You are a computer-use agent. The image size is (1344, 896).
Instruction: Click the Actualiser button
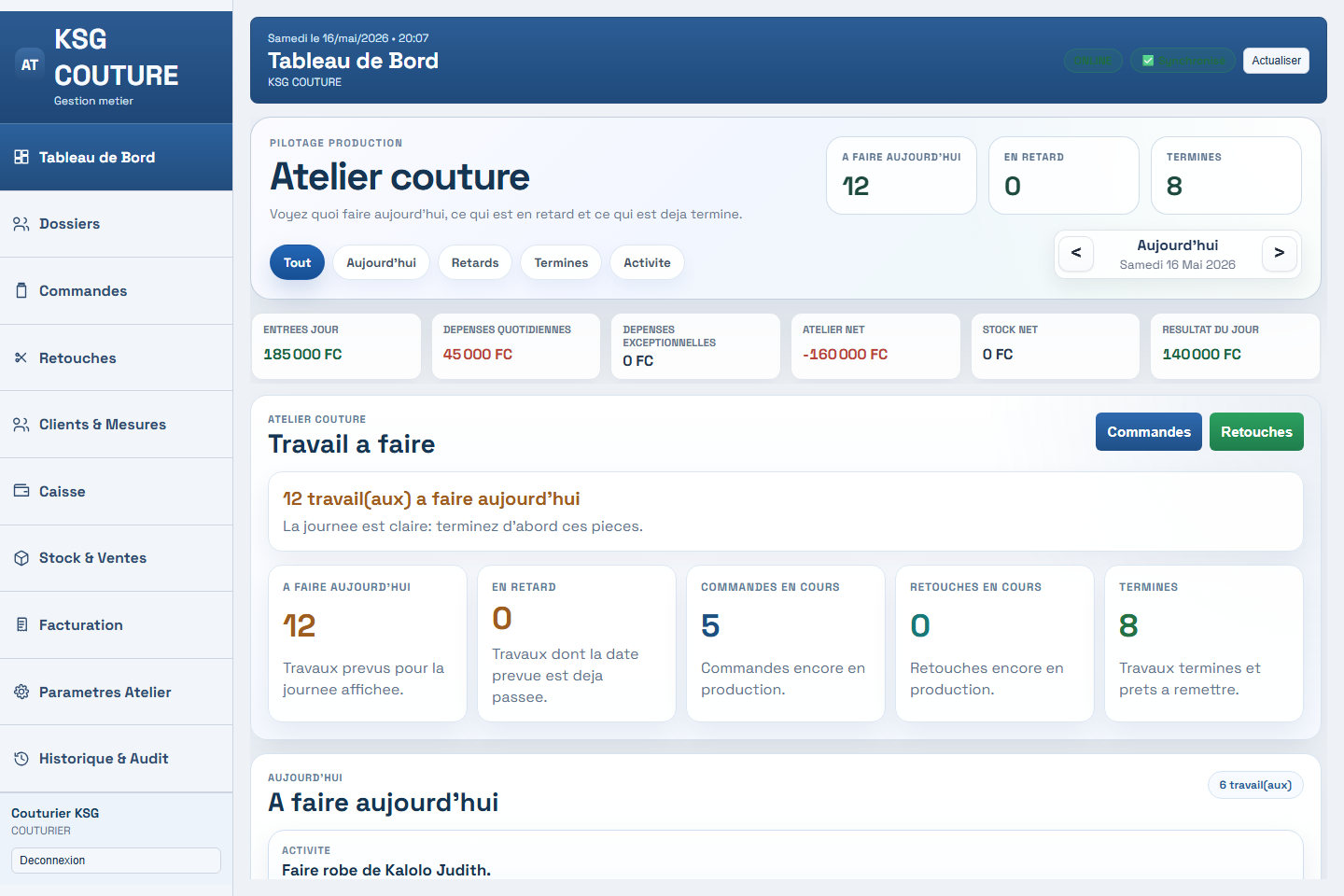[1276, 61]
